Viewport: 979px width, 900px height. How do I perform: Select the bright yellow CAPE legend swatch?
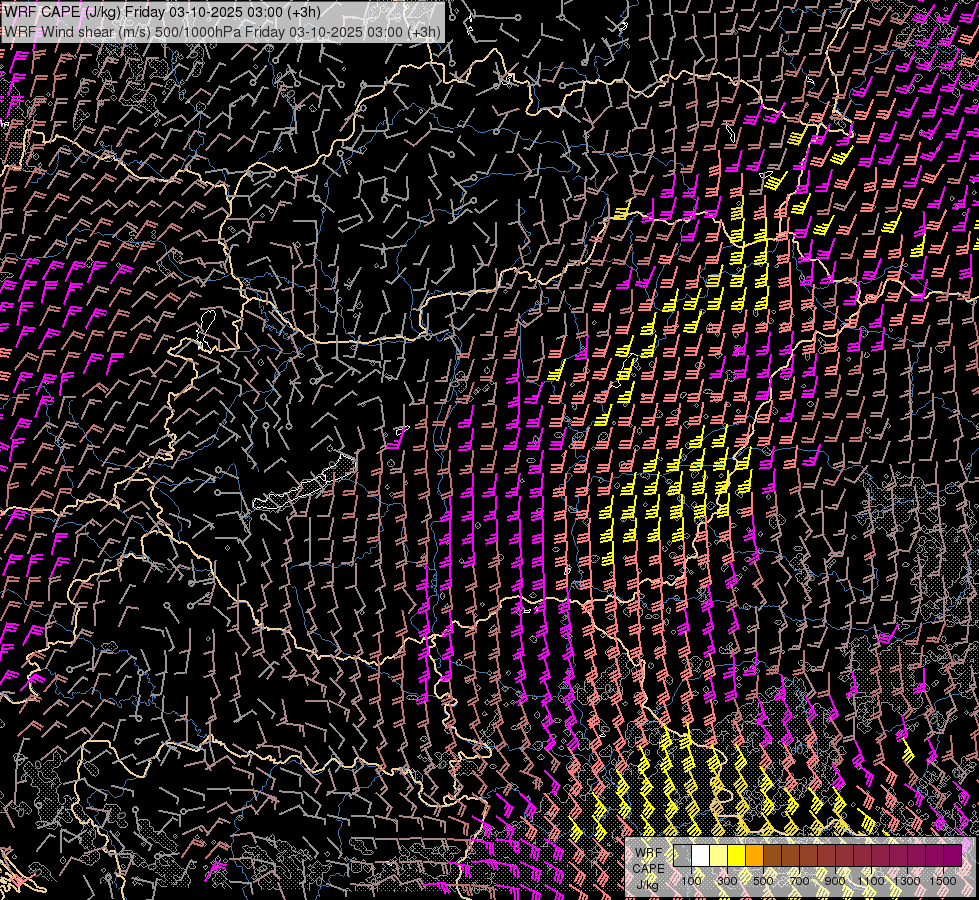coord(737,856)
